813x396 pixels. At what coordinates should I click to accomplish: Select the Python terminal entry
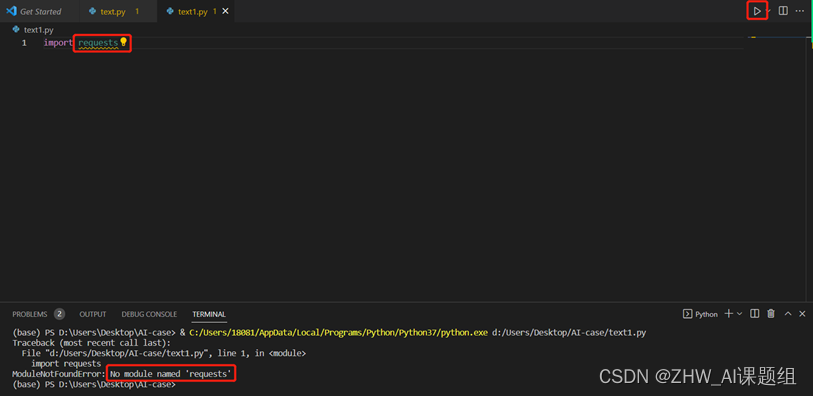click(x=700, y=314)
